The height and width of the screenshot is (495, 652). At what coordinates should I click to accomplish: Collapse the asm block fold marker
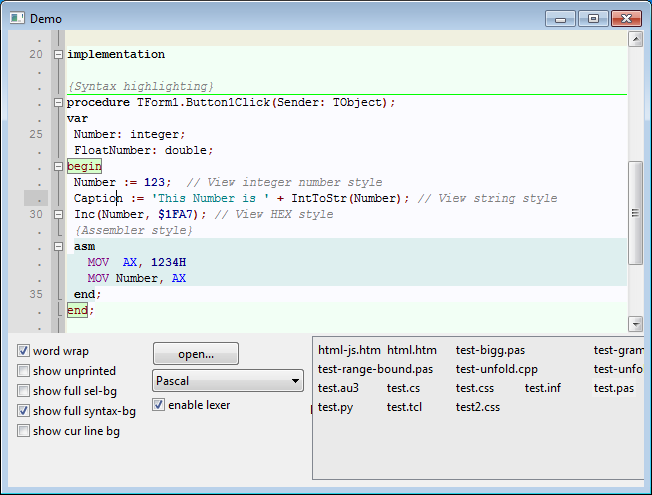(58, 247)
